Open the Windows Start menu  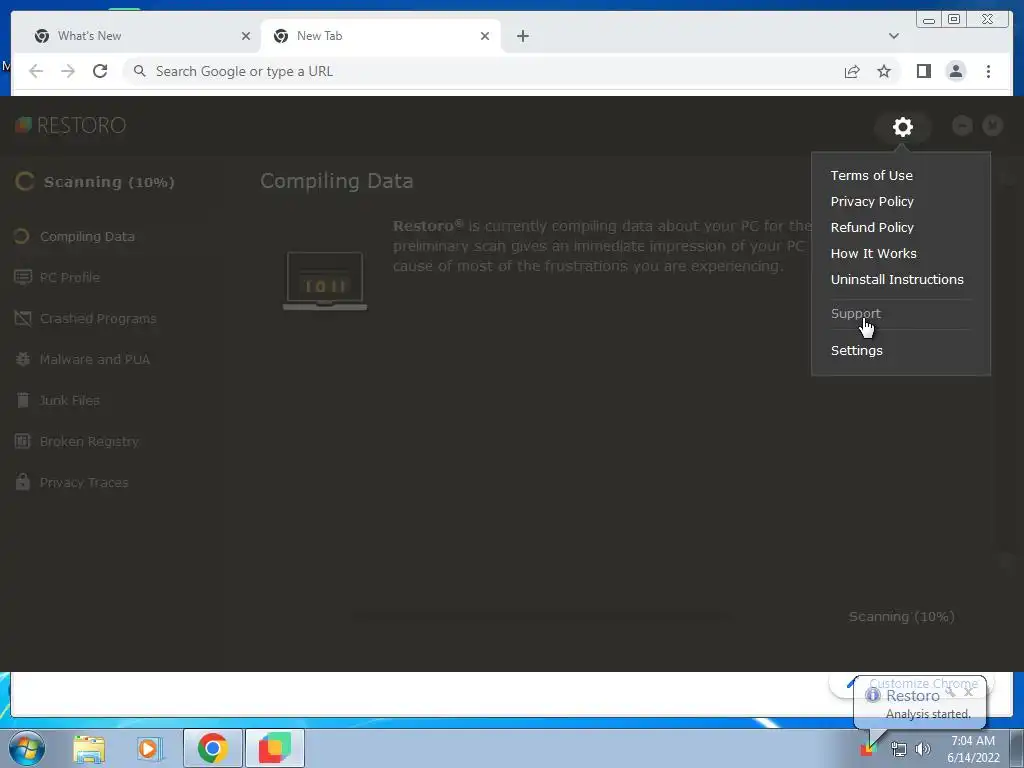click(x=26, y=748)
